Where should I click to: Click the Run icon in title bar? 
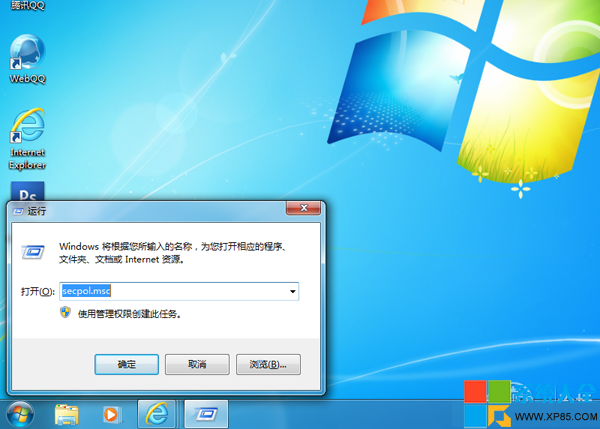(x=18, y=211)
